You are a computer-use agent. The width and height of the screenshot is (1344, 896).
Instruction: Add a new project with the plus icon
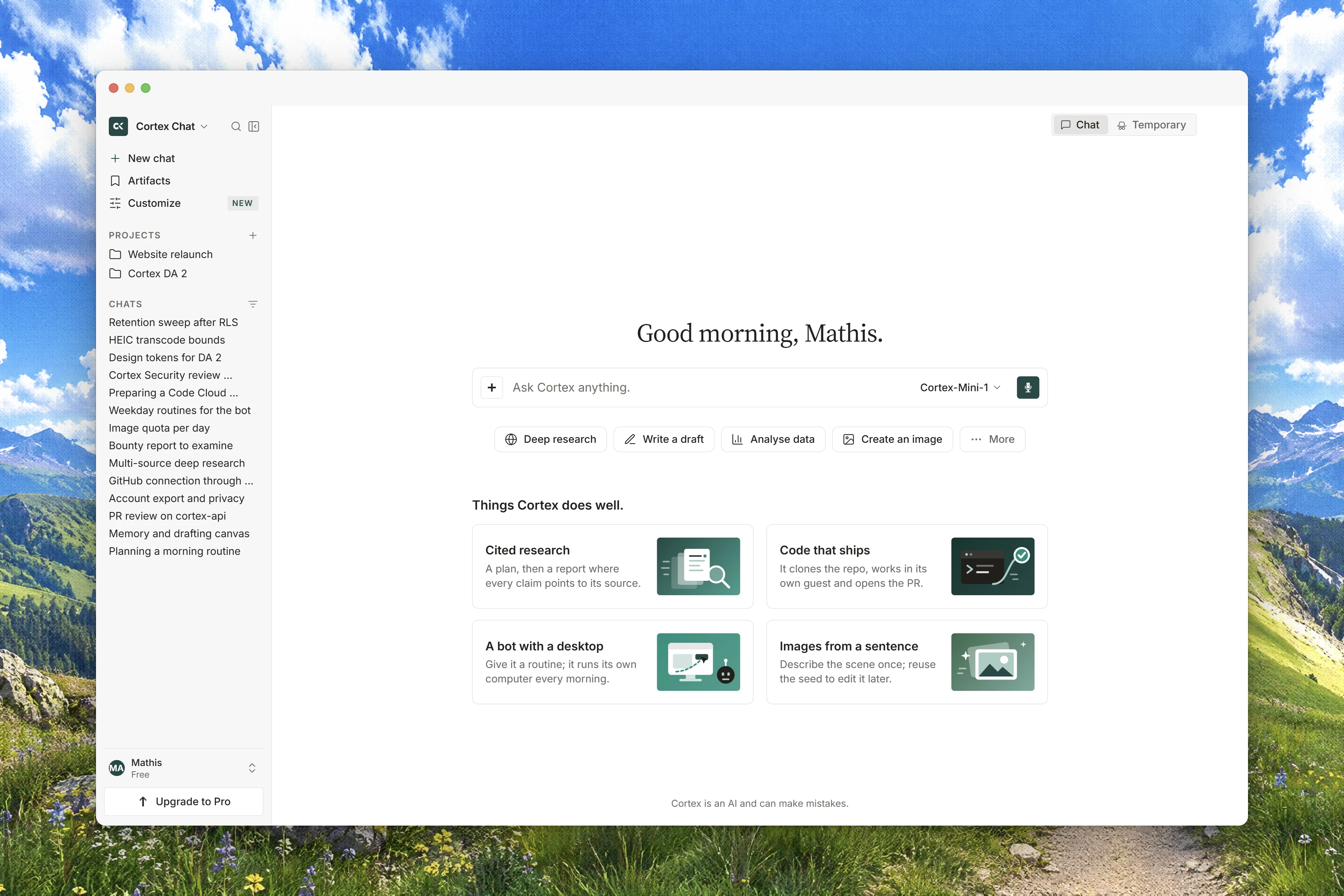[252, 236]
